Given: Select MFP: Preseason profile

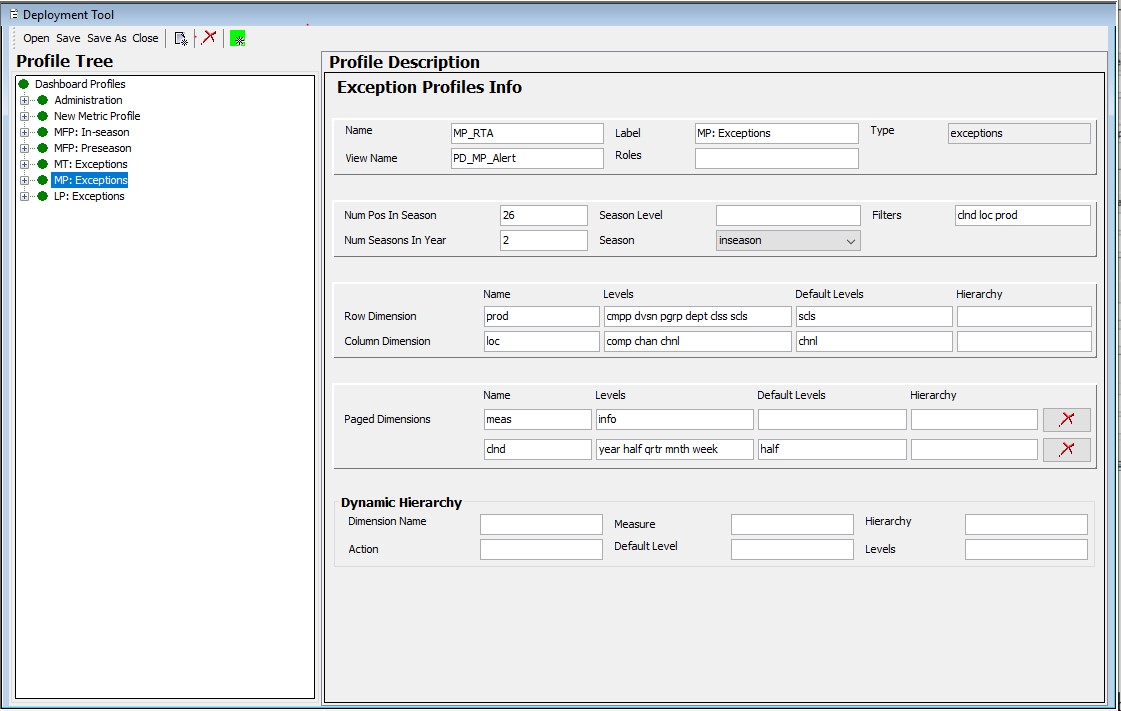Looking at the screenshot, I should tap(93, 148).
